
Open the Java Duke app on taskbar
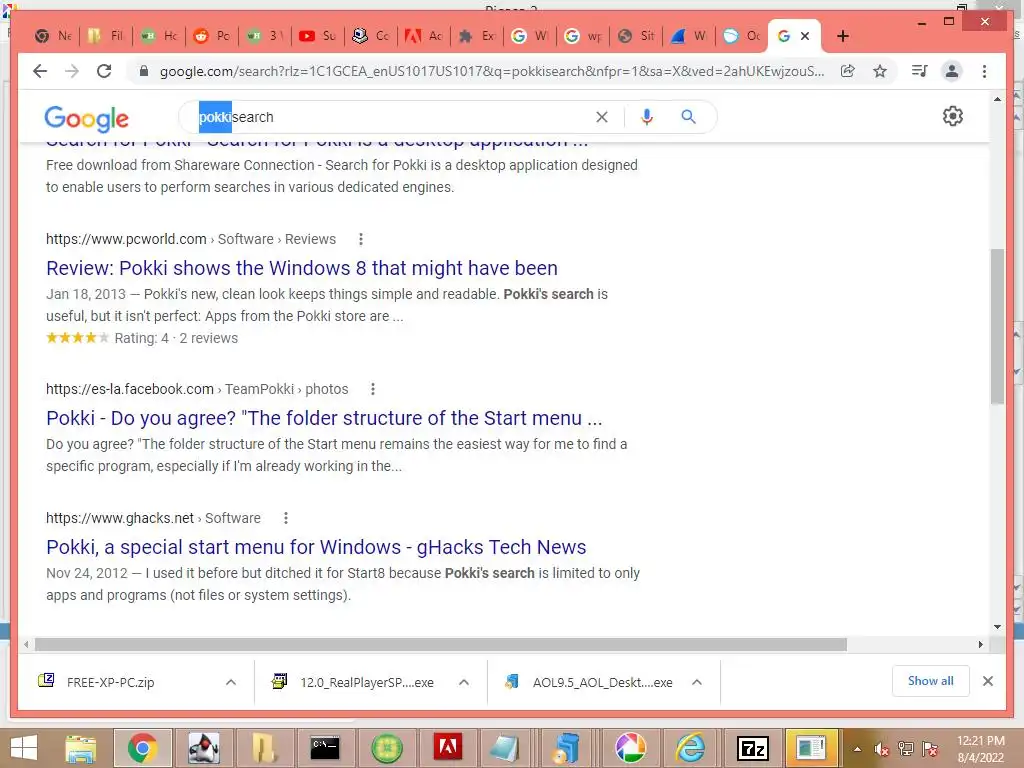click(203, 748)
